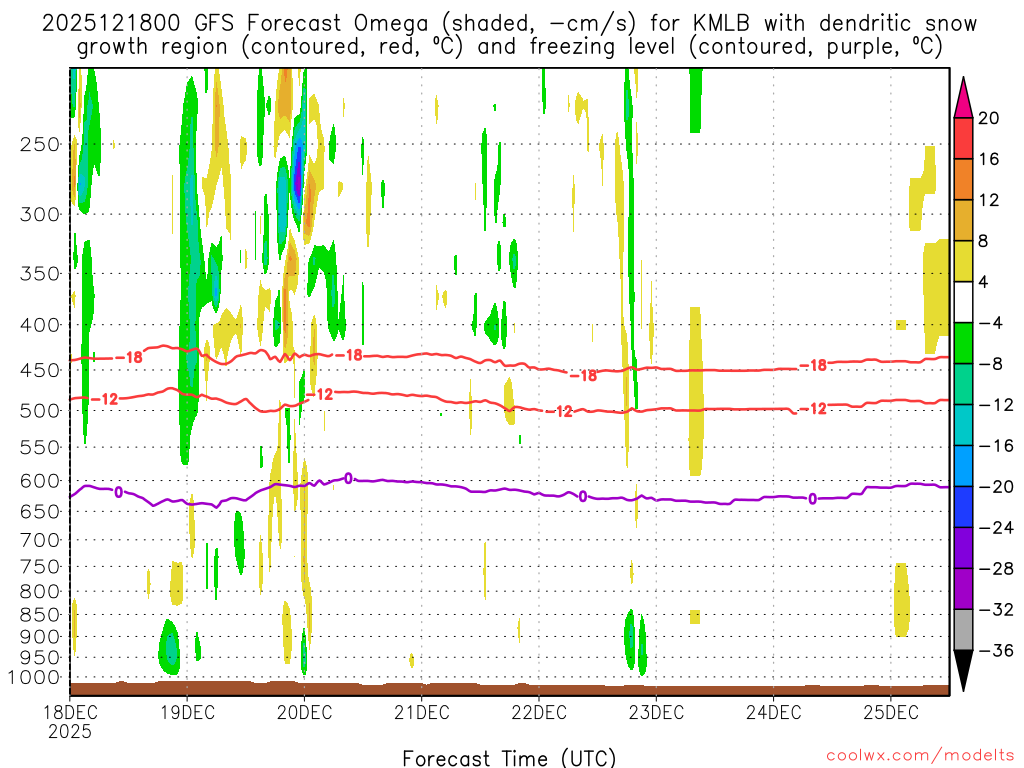Select the 950 pressure level label
Screen dimensions: 1024x768
pyautogui.click(x=40, y=658)
